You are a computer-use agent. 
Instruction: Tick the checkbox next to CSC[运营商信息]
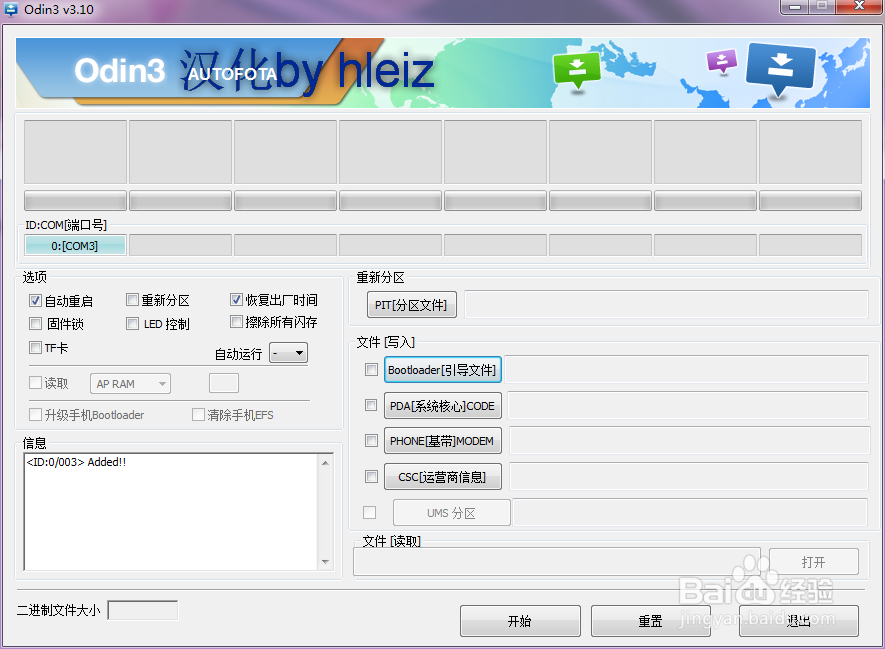pyautogui.click(x=371, y=477)
